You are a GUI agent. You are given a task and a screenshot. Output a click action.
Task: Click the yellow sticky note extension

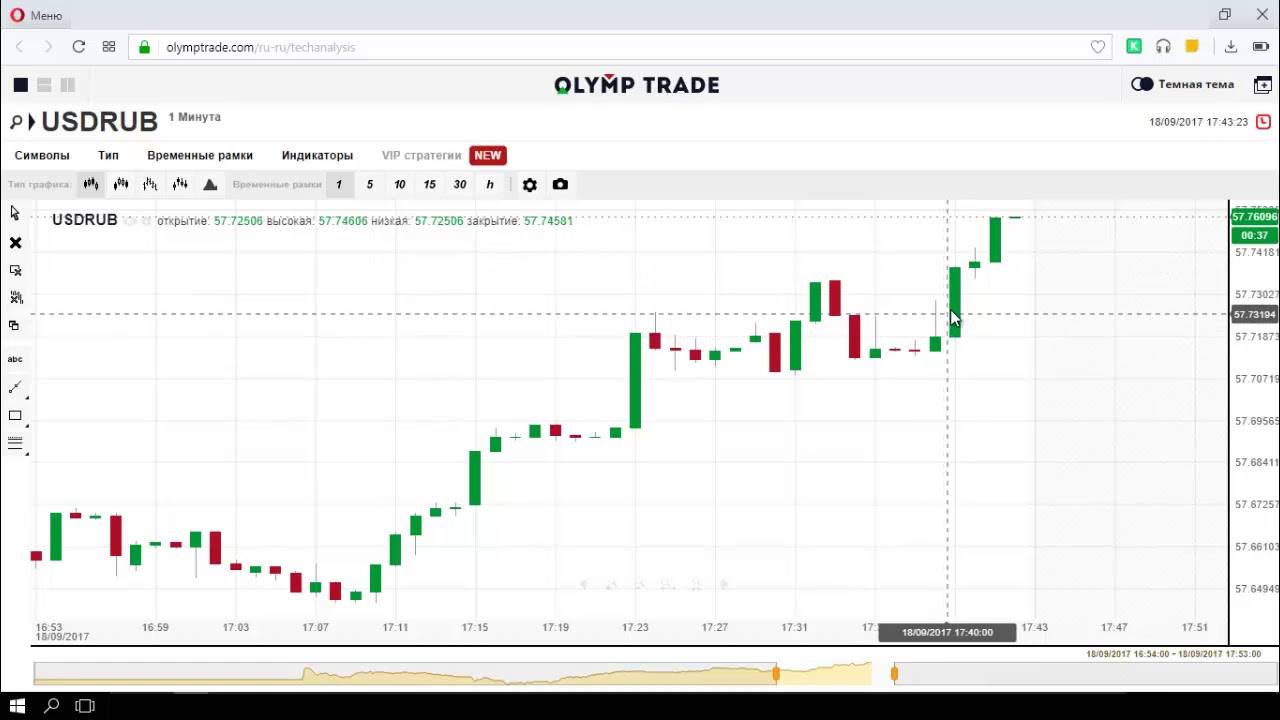[x=1192, y=46]
